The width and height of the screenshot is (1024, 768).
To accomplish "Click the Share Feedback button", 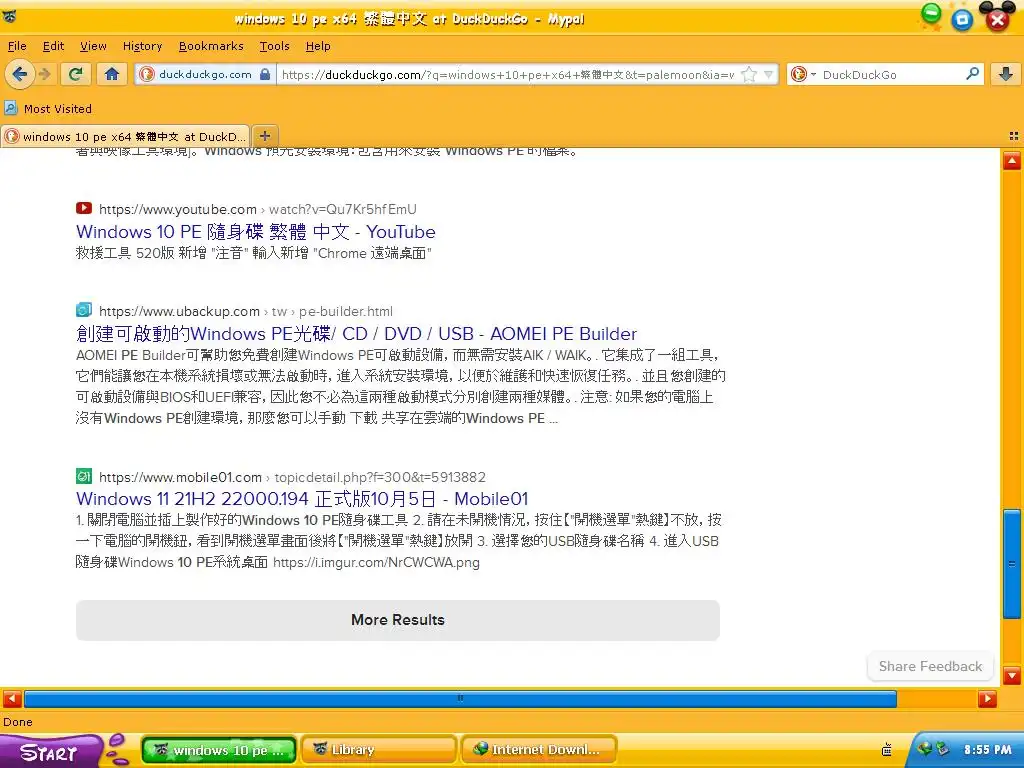I will [x=930, y=666].
